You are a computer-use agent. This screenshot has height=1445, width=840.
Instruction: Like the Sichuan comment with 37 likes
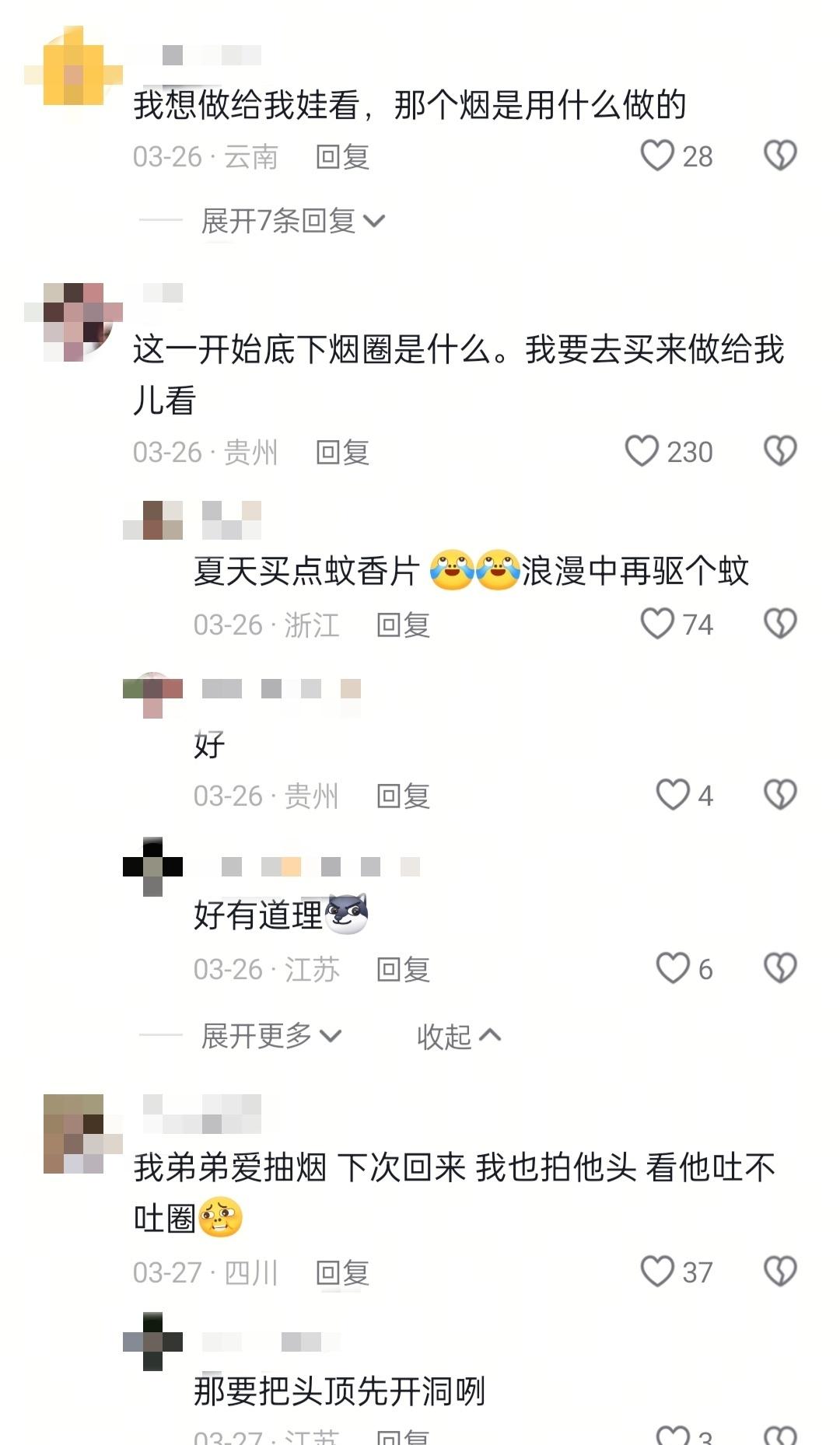657,1272
